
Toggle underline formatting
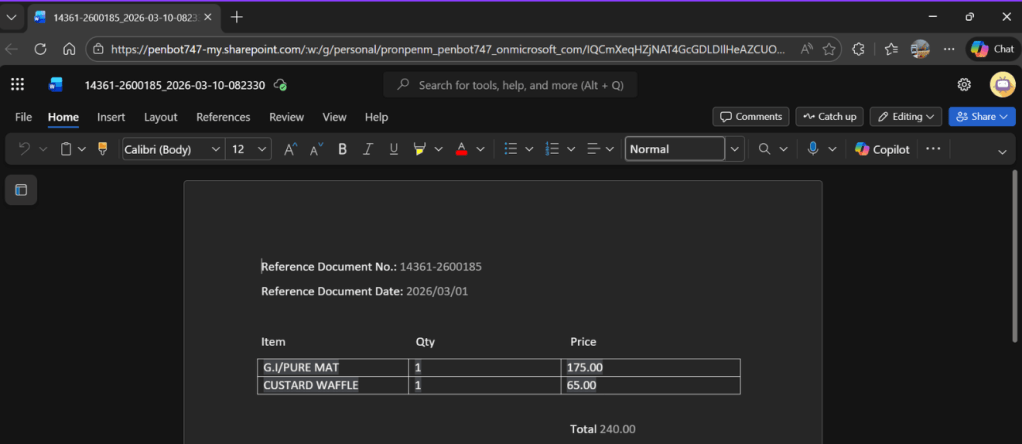pos(393,149)
